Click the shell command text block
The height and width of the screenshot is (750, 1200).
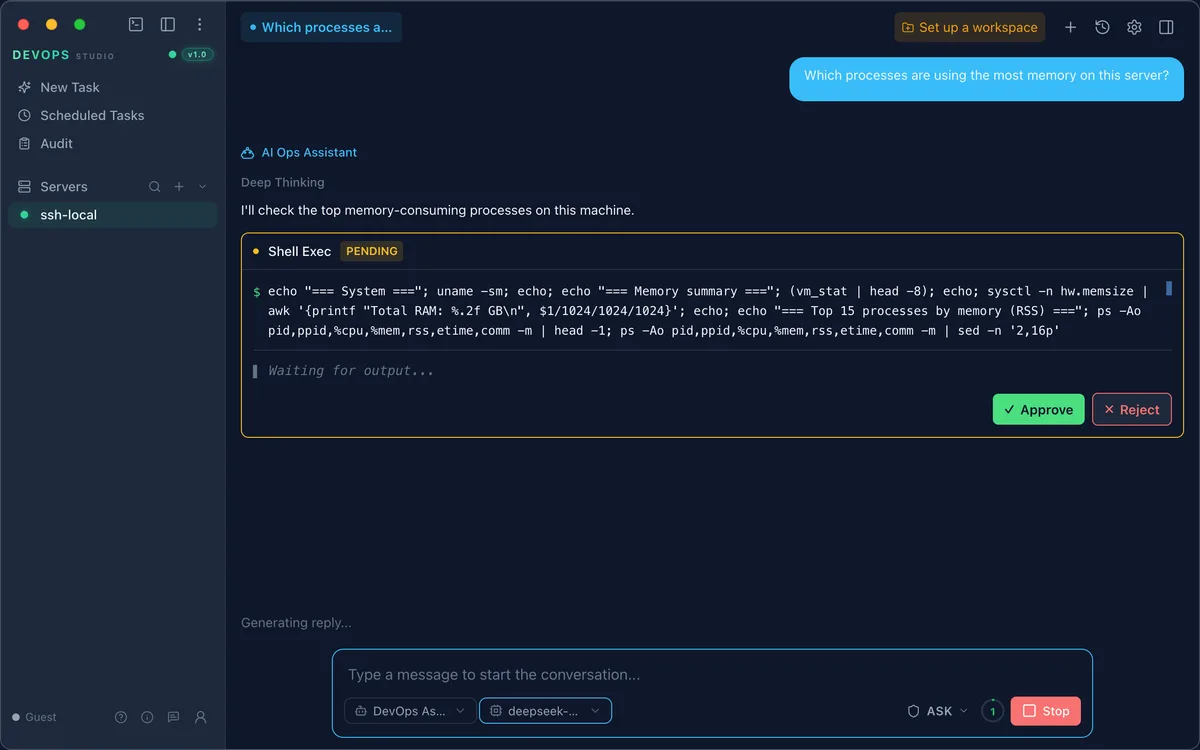[708, 311]
